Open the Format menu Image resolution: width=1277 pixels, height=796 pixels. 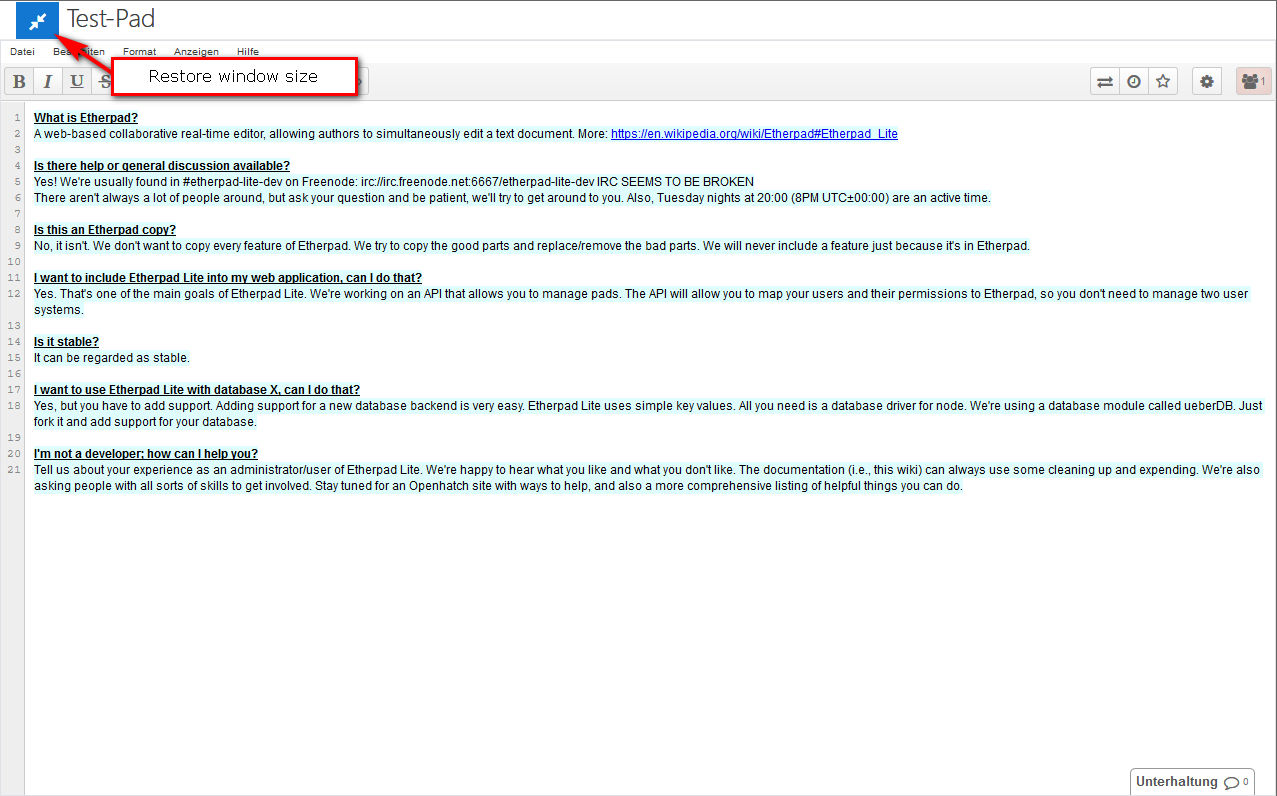pyautogui.click(x=140, y=52)
